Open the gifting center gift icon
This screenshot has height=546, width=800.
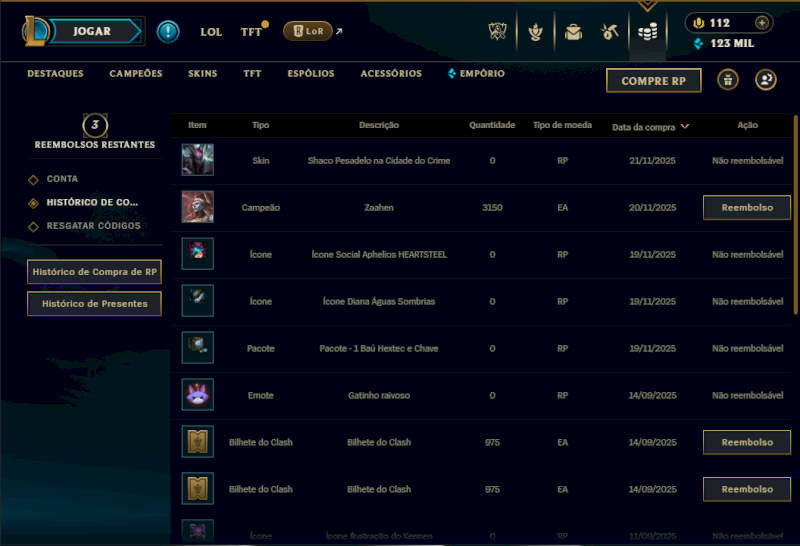(x=728, y=80)
